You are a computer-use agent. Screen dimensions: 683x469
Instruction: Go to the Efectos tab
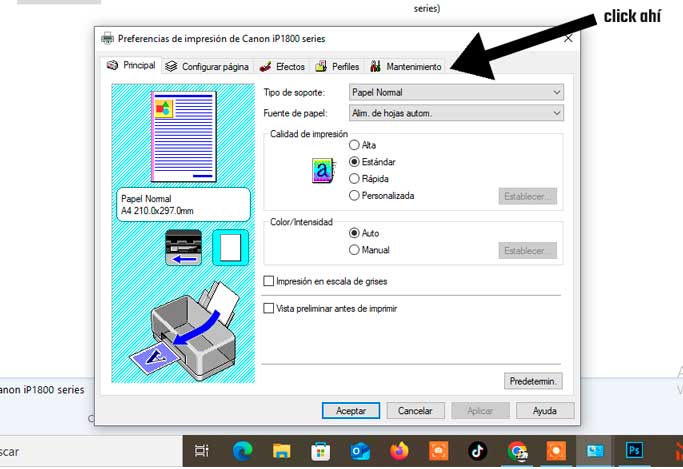click(283, 67)
